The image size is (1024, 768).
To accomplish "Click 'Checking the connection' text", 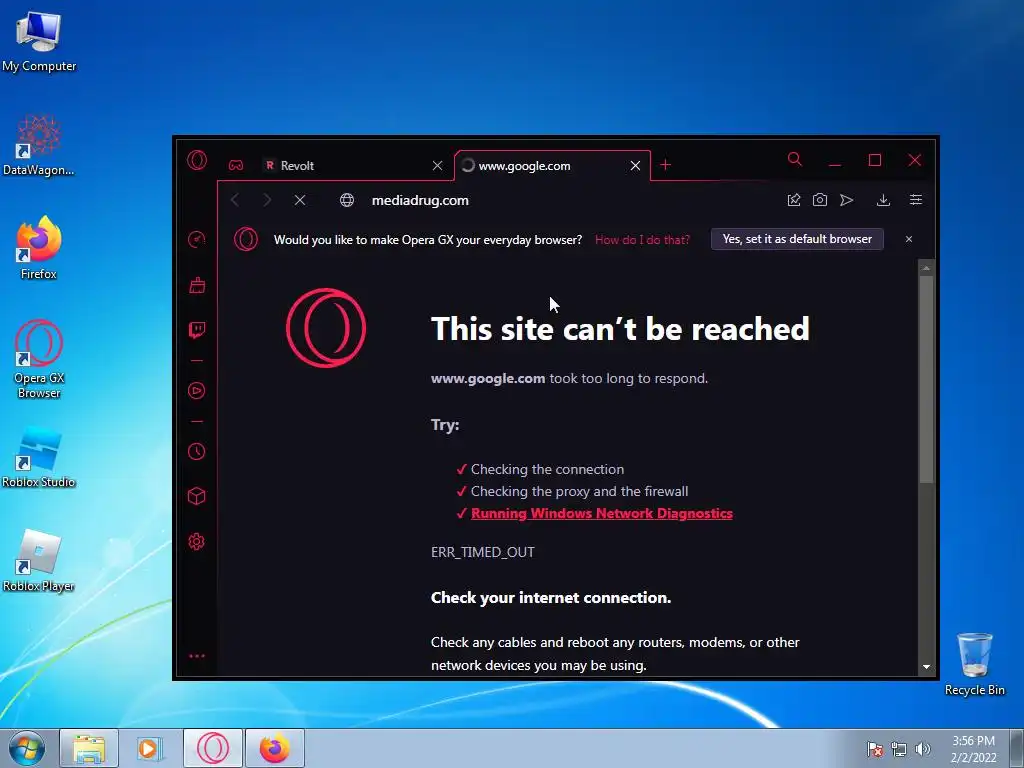I will pos(547,469).
